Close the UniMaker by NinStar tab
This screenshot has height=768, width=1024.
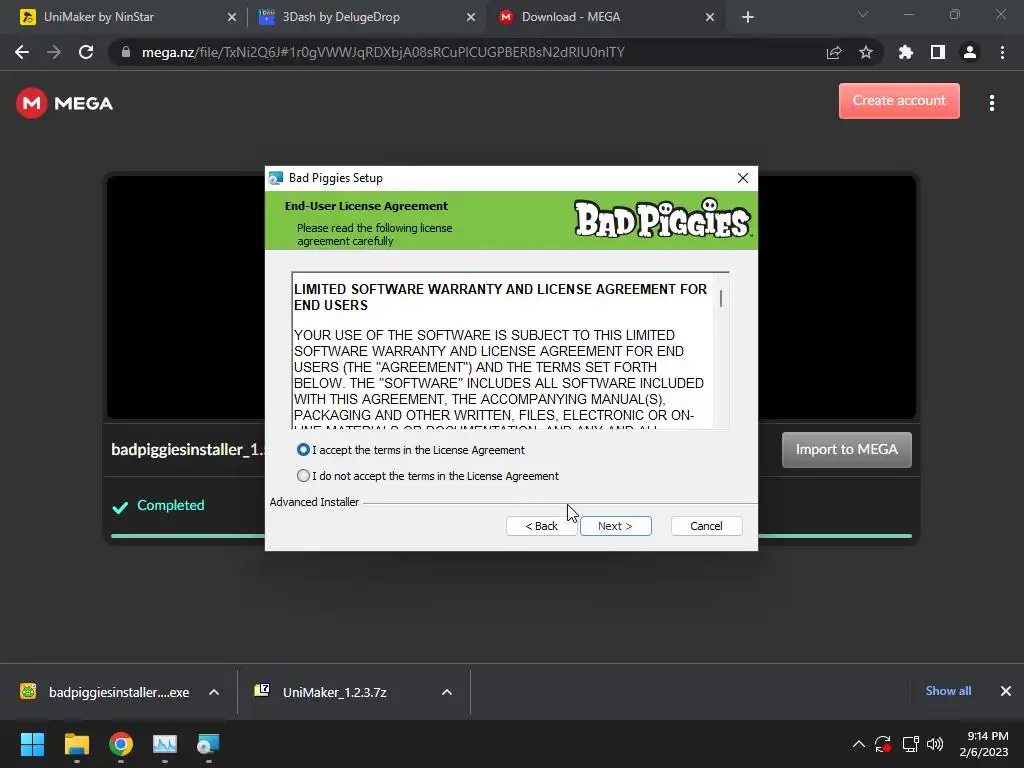(x=232, y=18)
